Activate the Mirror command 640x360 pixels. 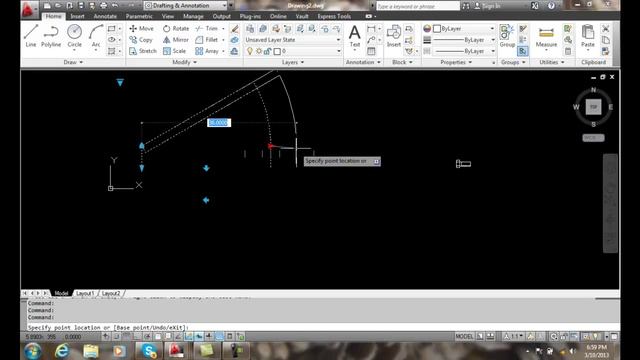pos(176,40)
